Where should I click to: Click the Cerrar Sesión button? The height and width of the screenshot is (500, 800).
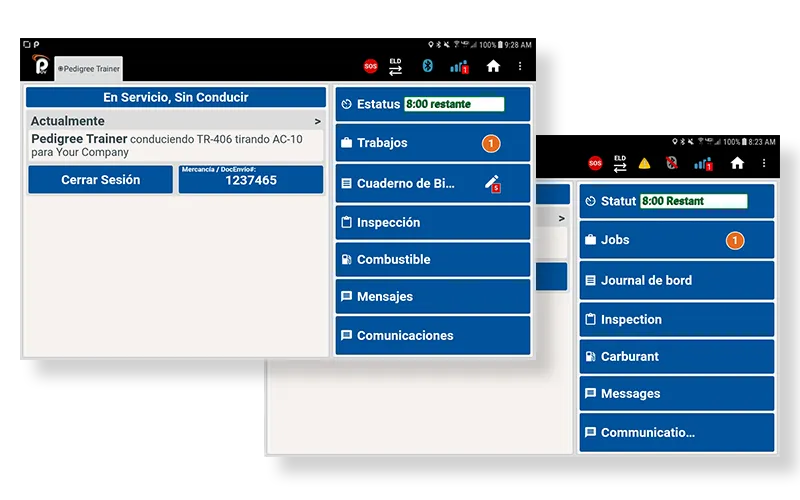point(101,180)
